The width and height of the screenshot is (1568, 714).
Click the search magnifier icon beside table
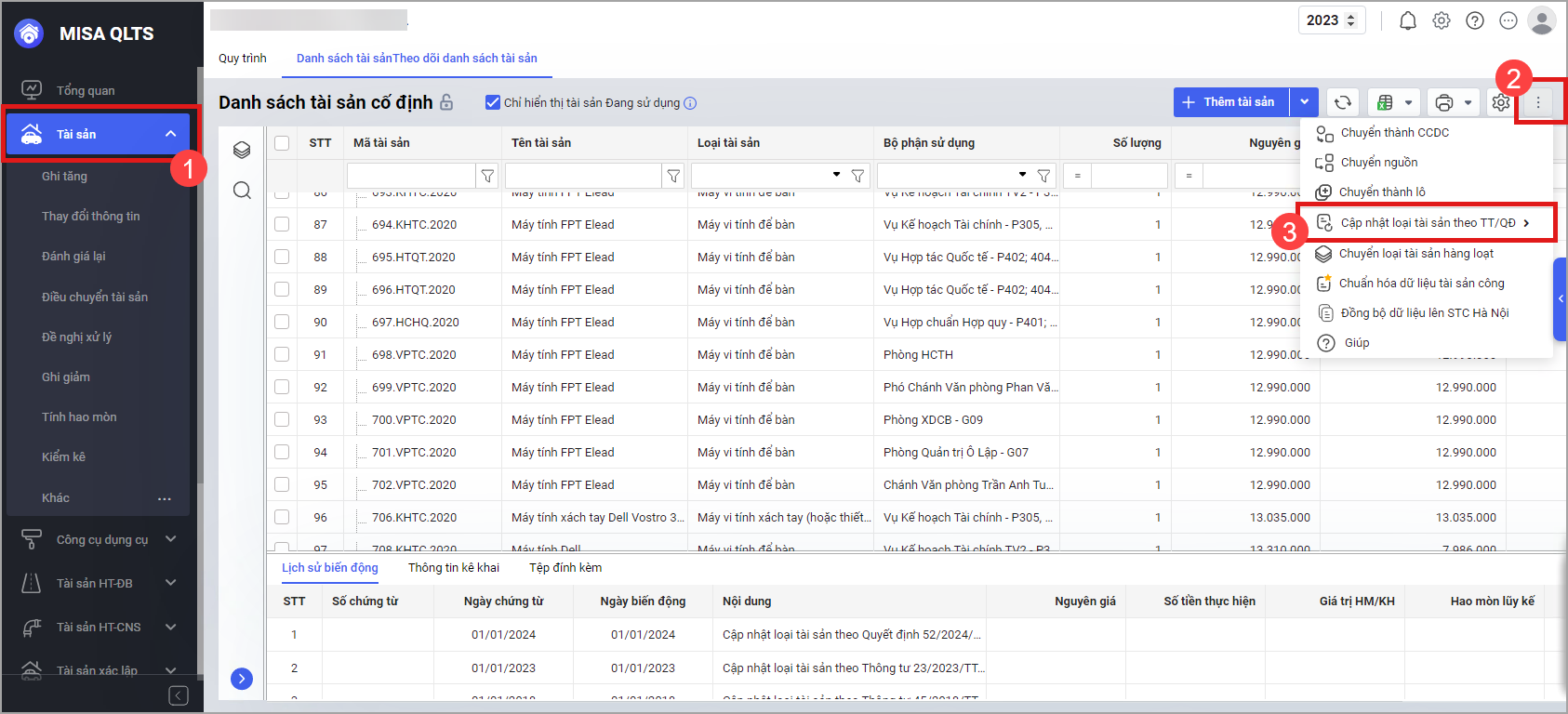(x=242, y=191)
